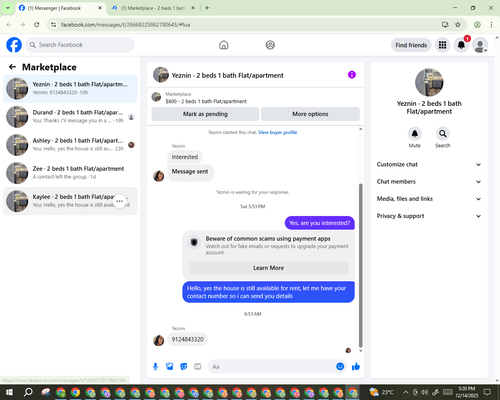Search in conversation using magnifier icon
This screenshot has width=500, height=400.
pos(443,134)
